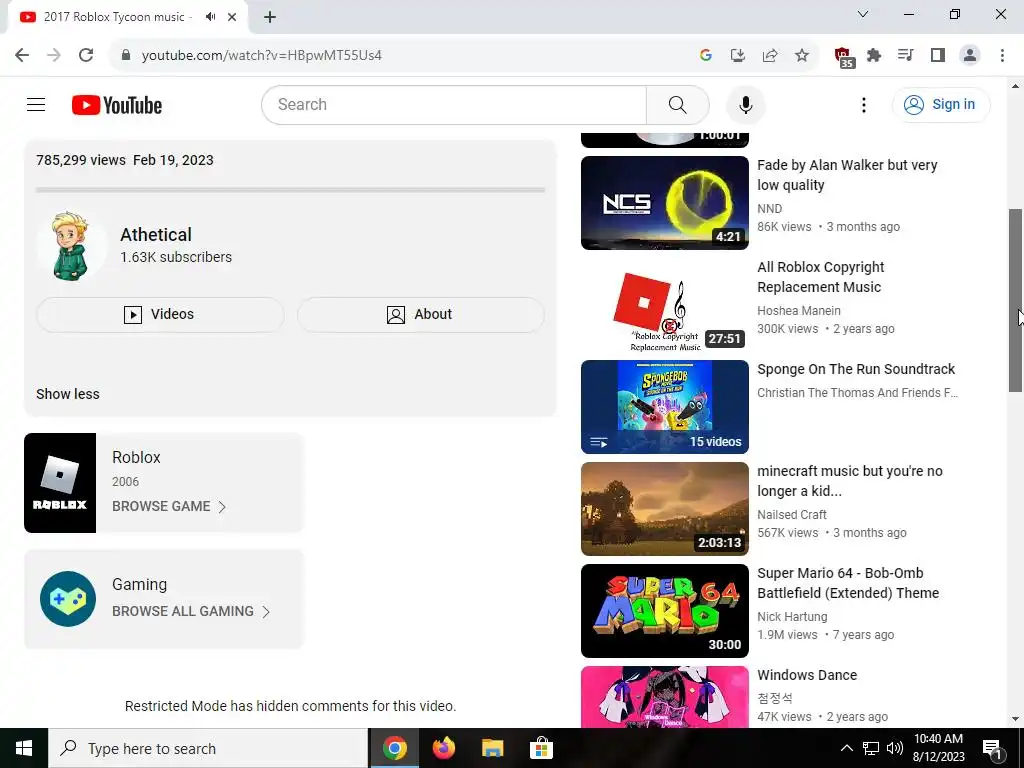This screenshot has width=1024, height=768.
Task: Click the install app icon in address bar
Action: (x=737, y=55)
